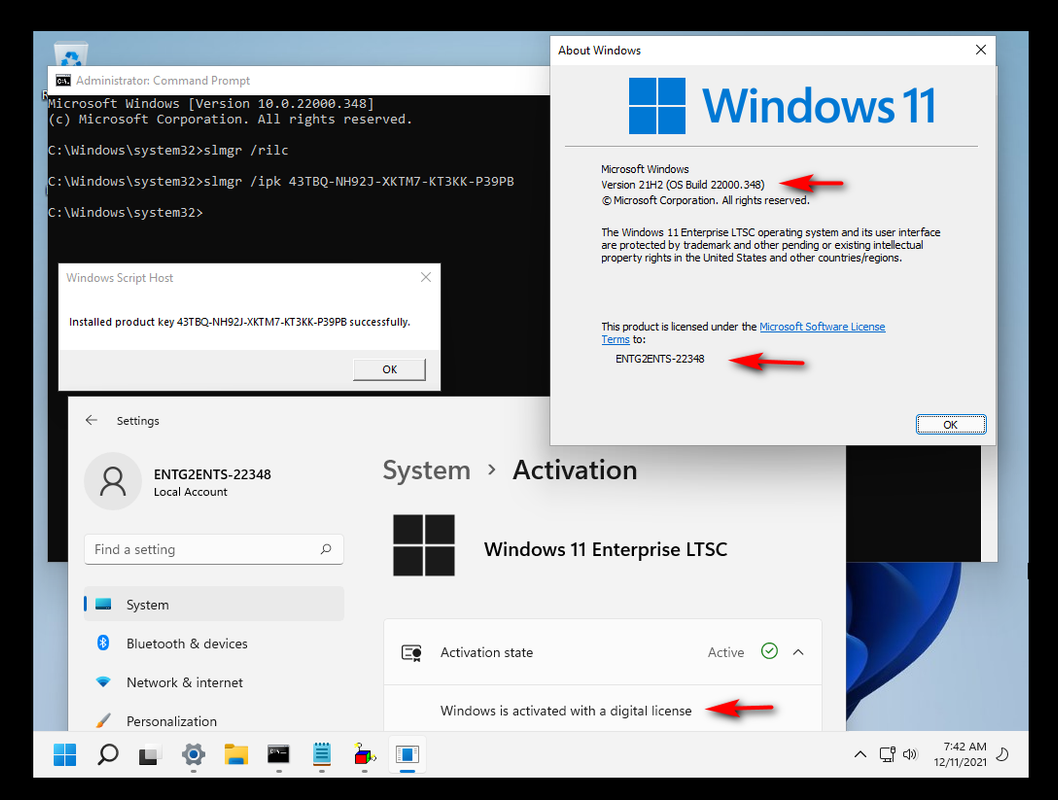The height and width of the screenshot is (800, 1058).
Task: Click the ENTG2ENTS-22348 user account avatar
Action: [x=113, y=481]
